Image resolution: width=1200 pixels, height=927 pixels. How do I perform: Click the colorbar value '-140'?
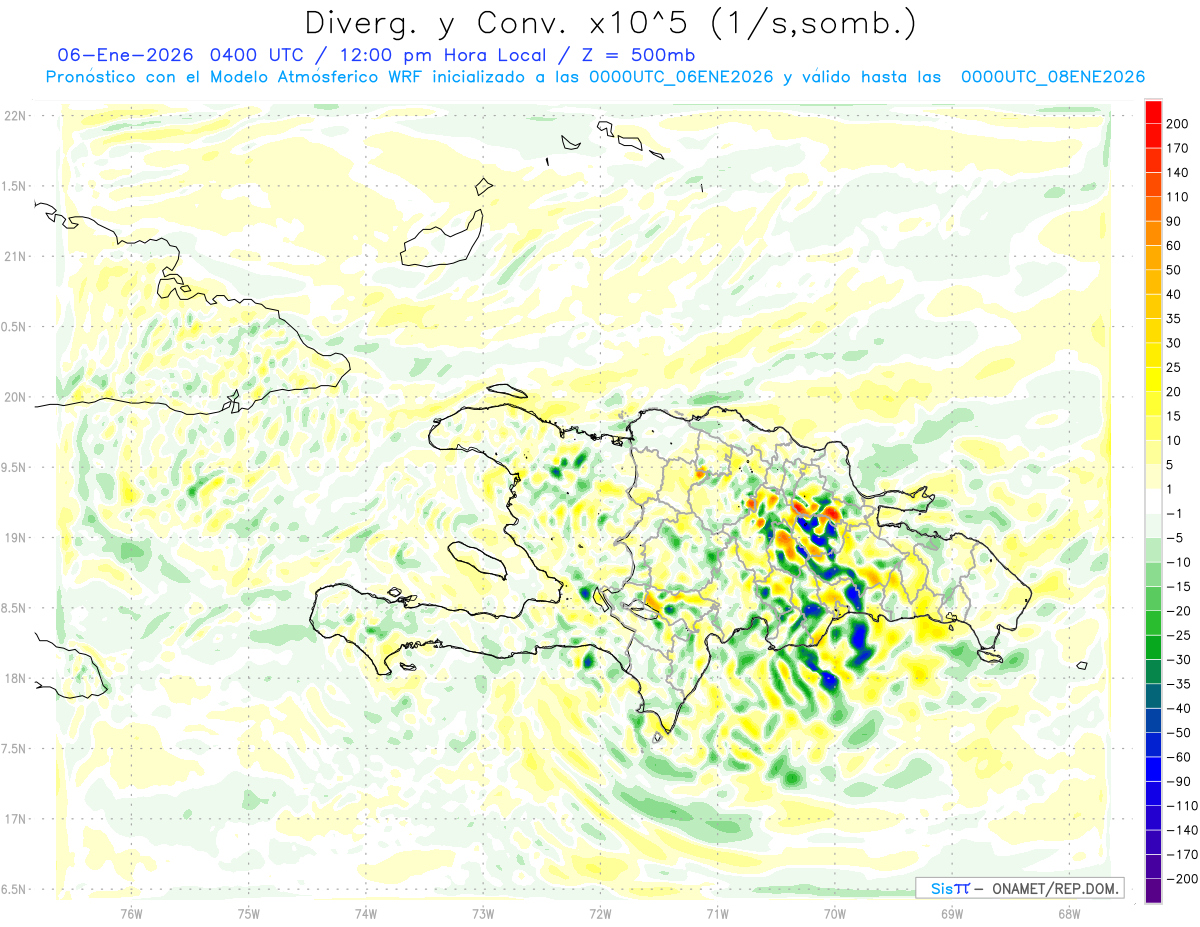pyautogui.click(x=1182, y=830)
